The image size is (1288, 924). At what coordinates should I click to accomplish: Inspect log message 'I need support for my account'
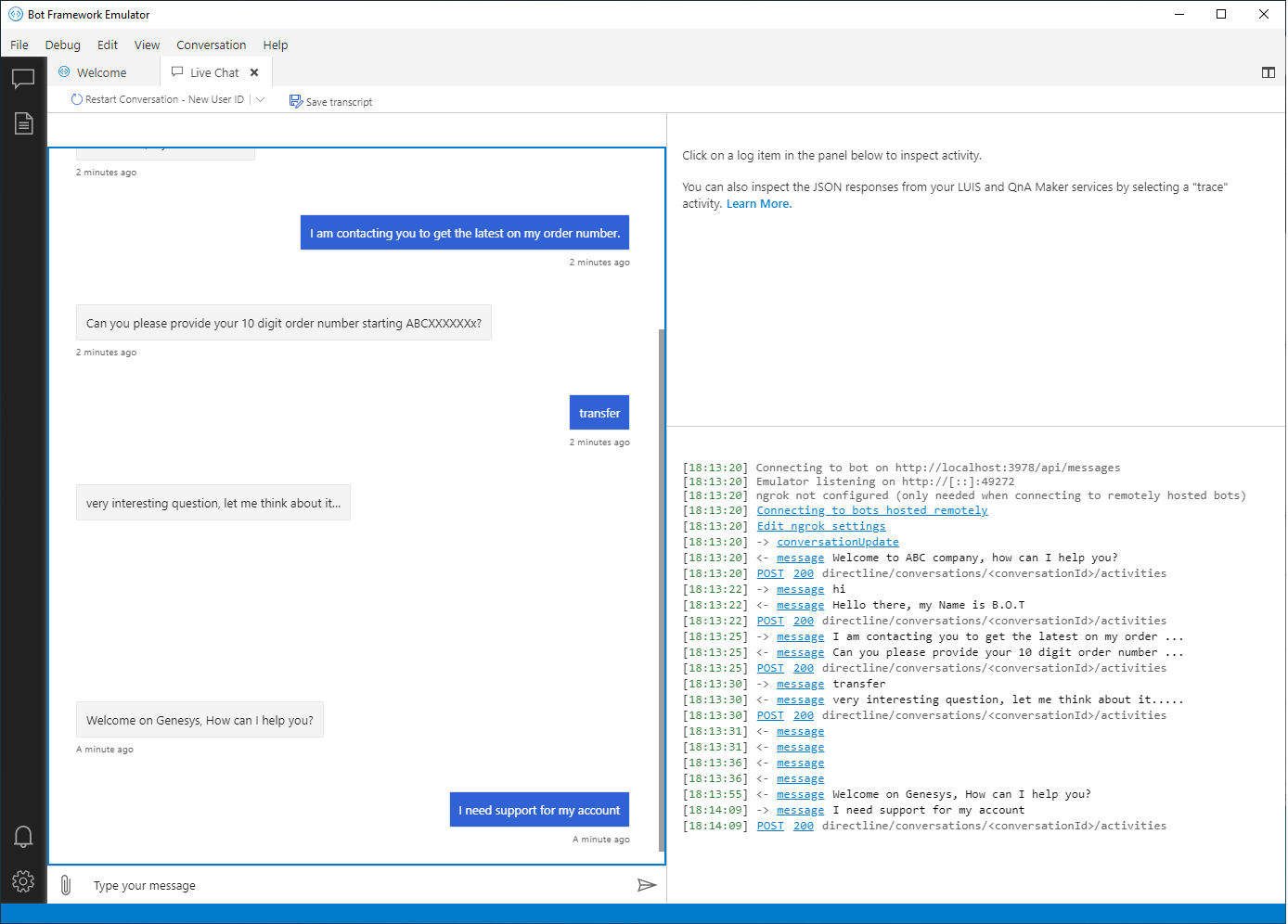(x=800, y=810)
